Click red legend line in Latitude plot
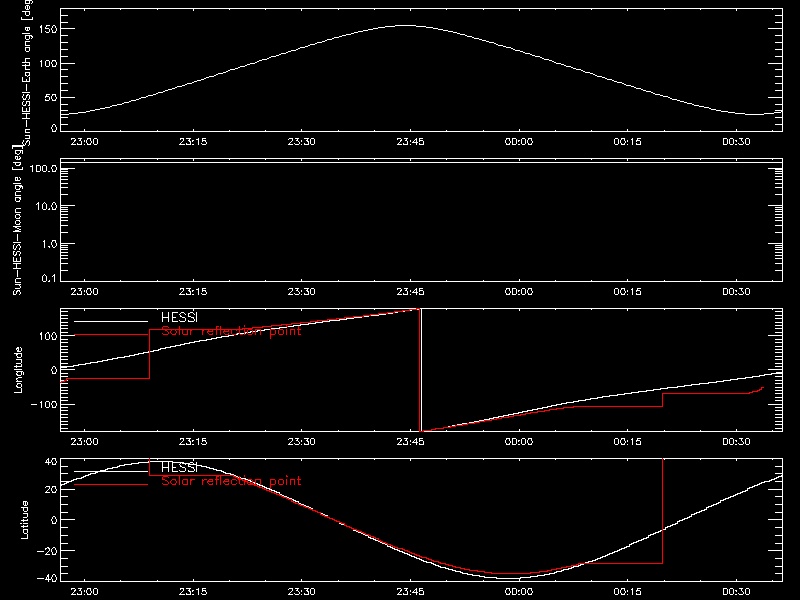This screenshot has width=800, height=600. point(111,485)
